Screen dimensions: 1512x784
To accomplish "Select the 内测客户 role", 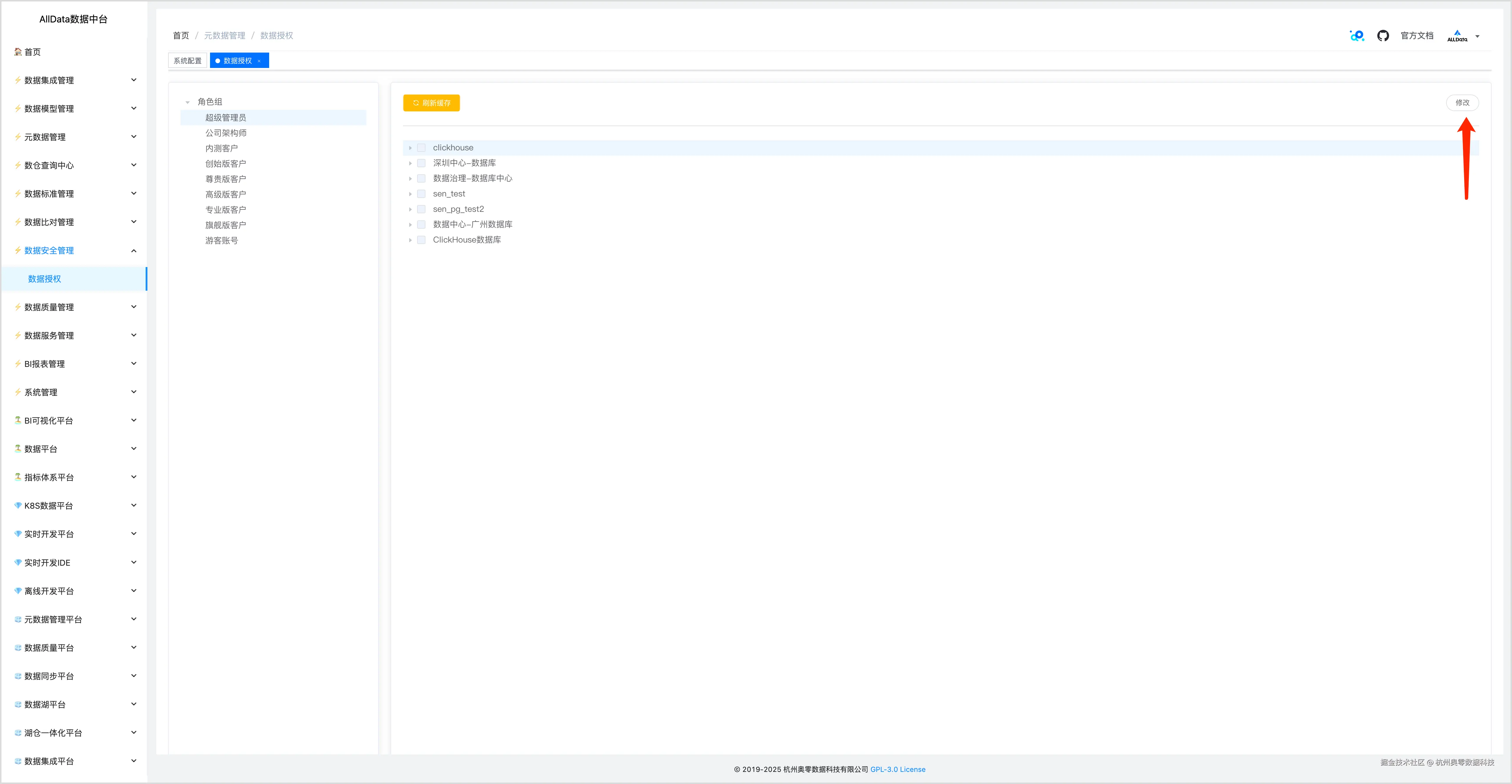I will (274, 148).
